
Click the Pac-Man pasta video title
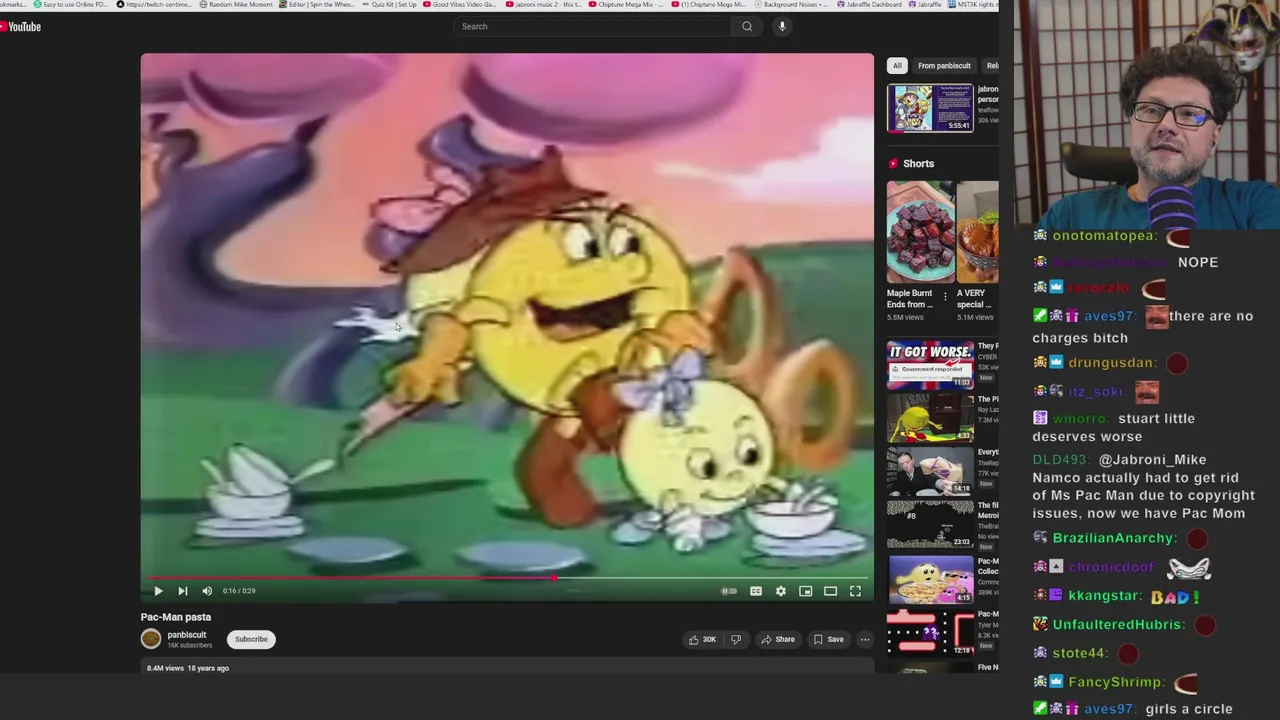tap(176, 617)
